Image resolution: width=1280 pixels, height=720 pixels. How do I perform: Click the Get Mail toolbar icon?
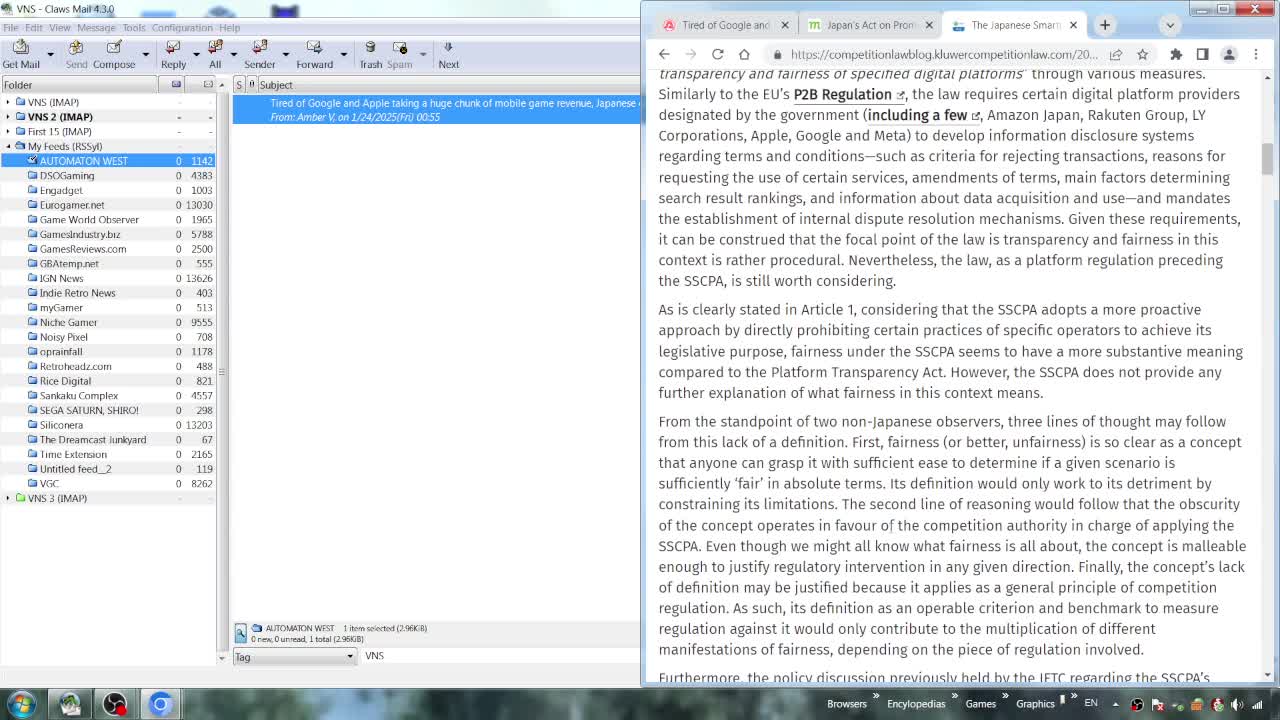(20, 48)
